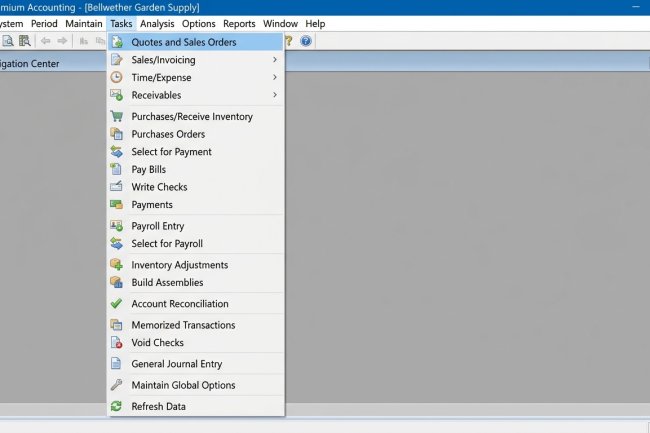Choose Purchases Orders from Tasks menu
Viewport: 650px width, 433px height.
coord(196,134)
